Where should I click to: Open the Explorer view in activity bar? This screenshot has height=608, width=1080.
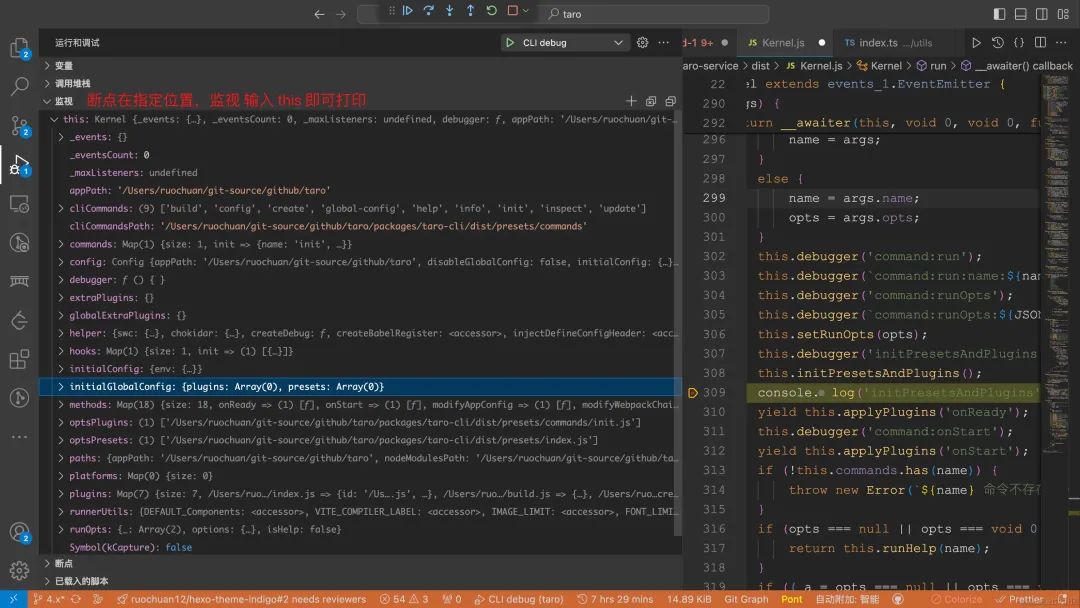[19, 48]
